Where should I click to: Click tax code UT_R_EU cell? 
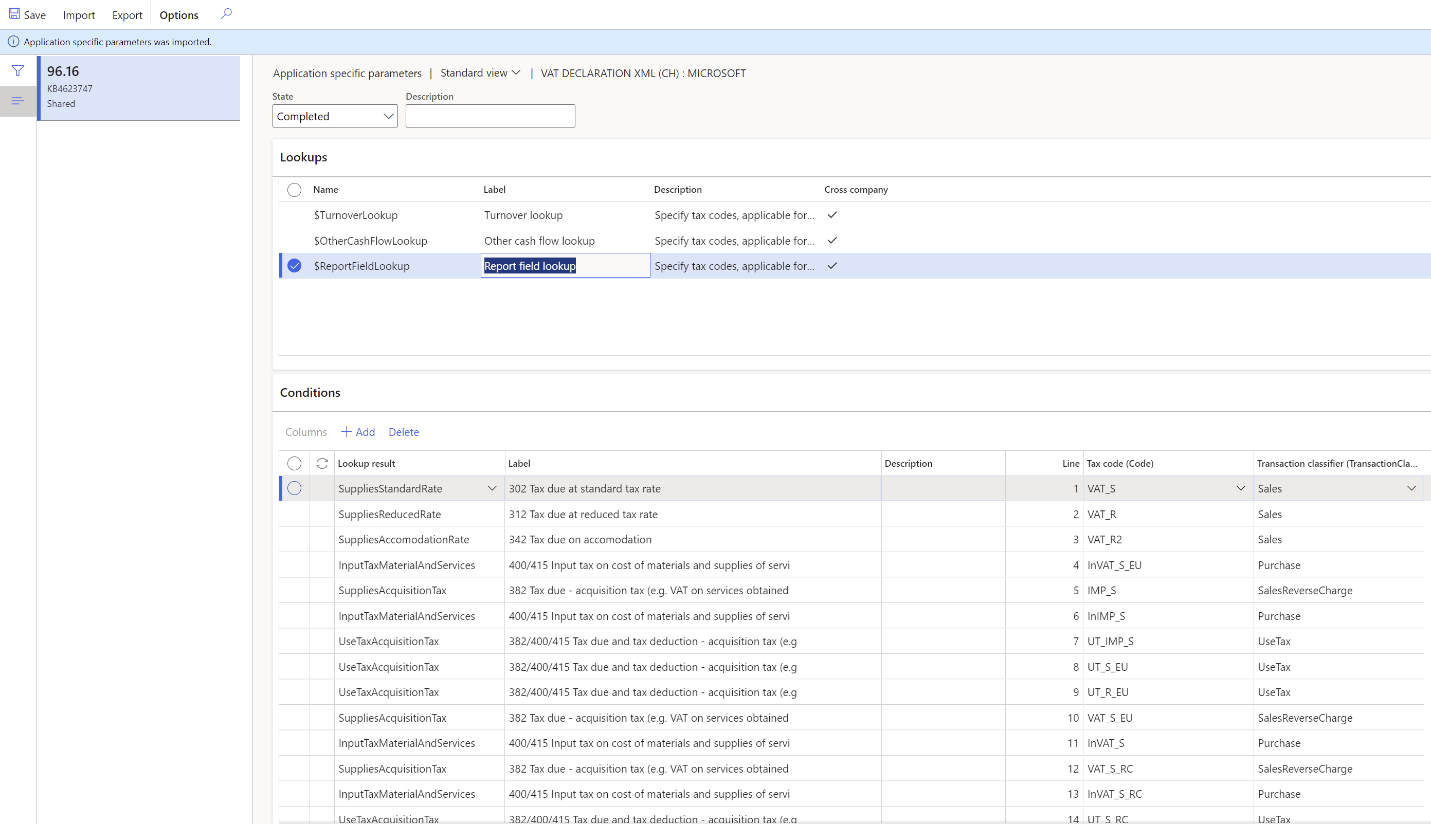click(1168, 692)
